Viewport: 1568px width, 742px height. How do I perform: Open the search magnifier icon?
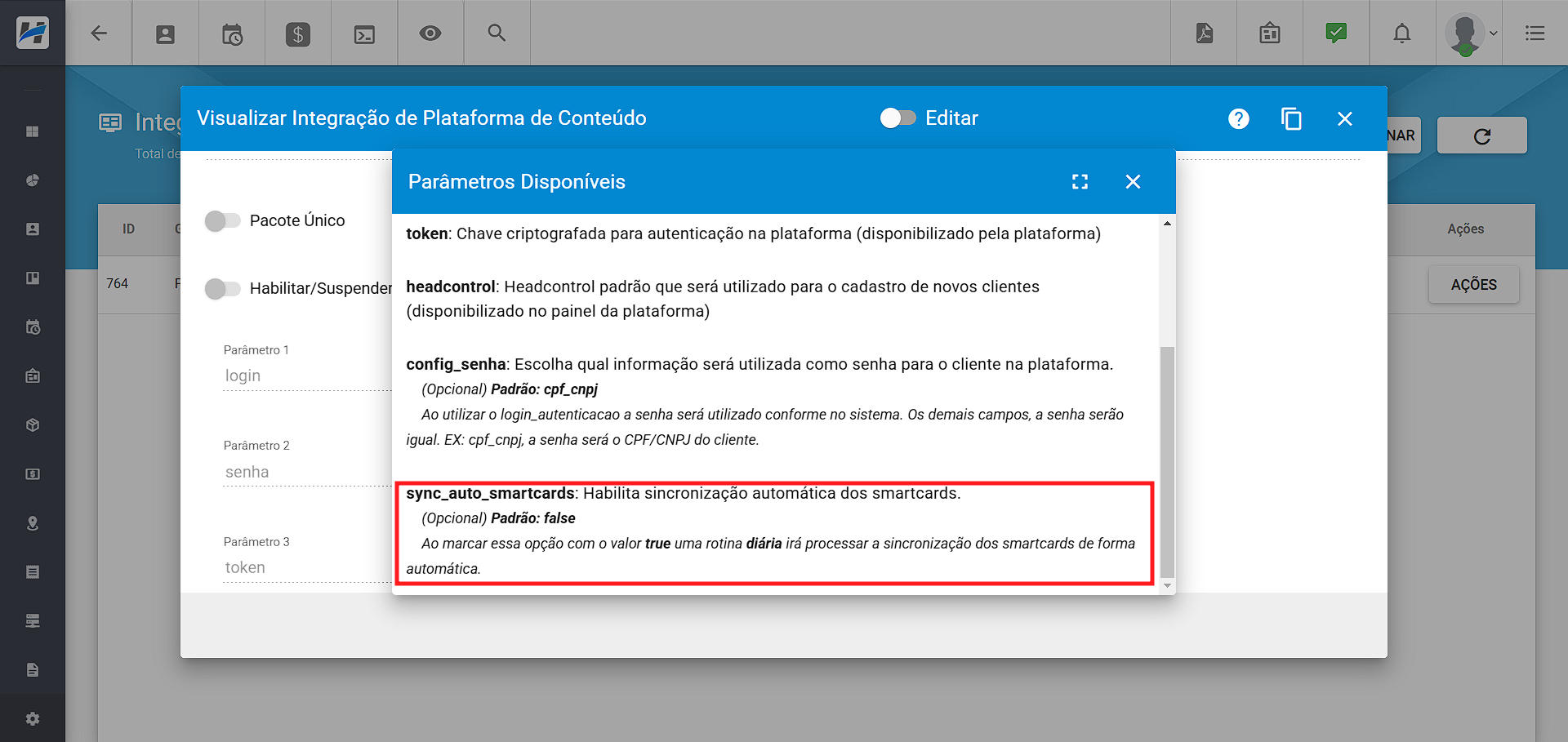(x=497, y=33)
